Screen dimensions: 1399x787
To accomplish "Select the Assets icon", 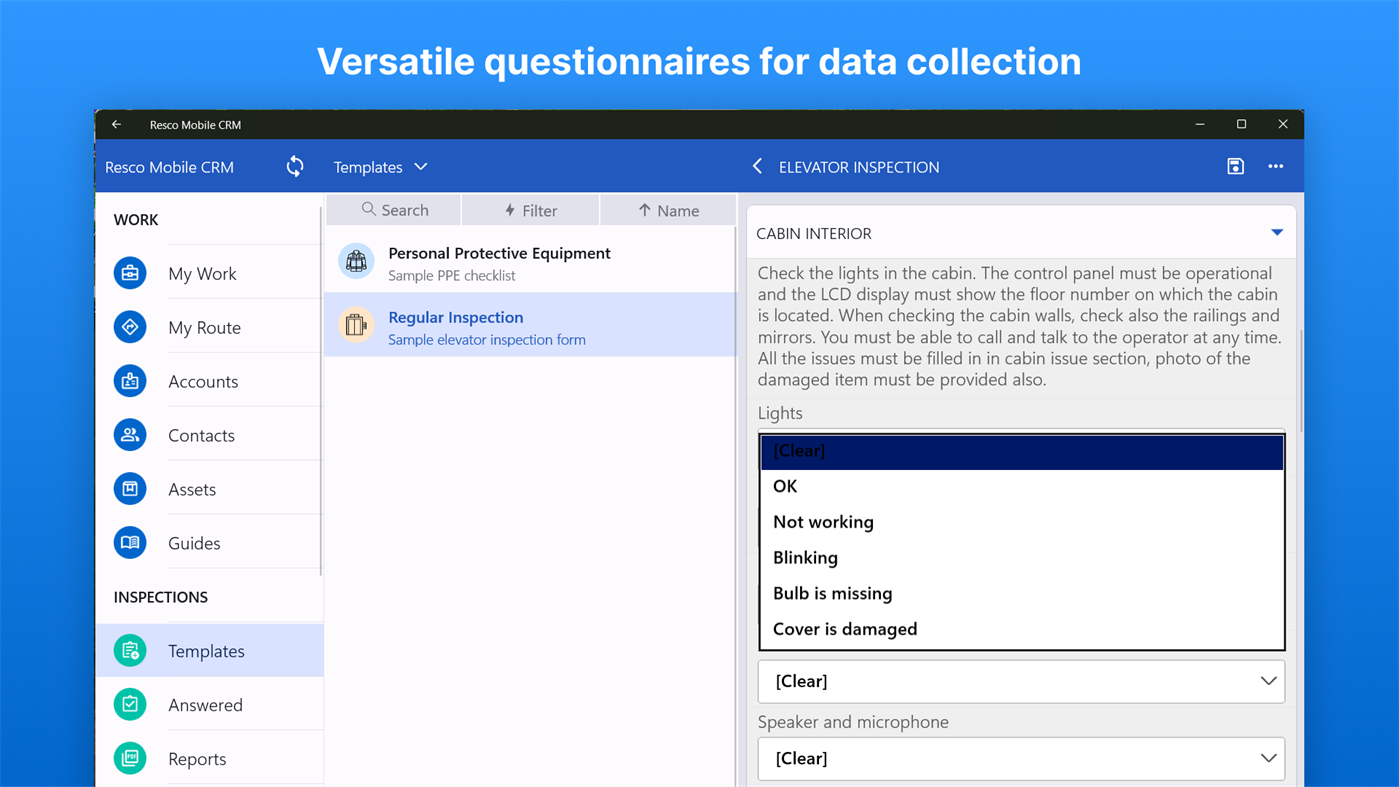I will click(x=130, y=488).
